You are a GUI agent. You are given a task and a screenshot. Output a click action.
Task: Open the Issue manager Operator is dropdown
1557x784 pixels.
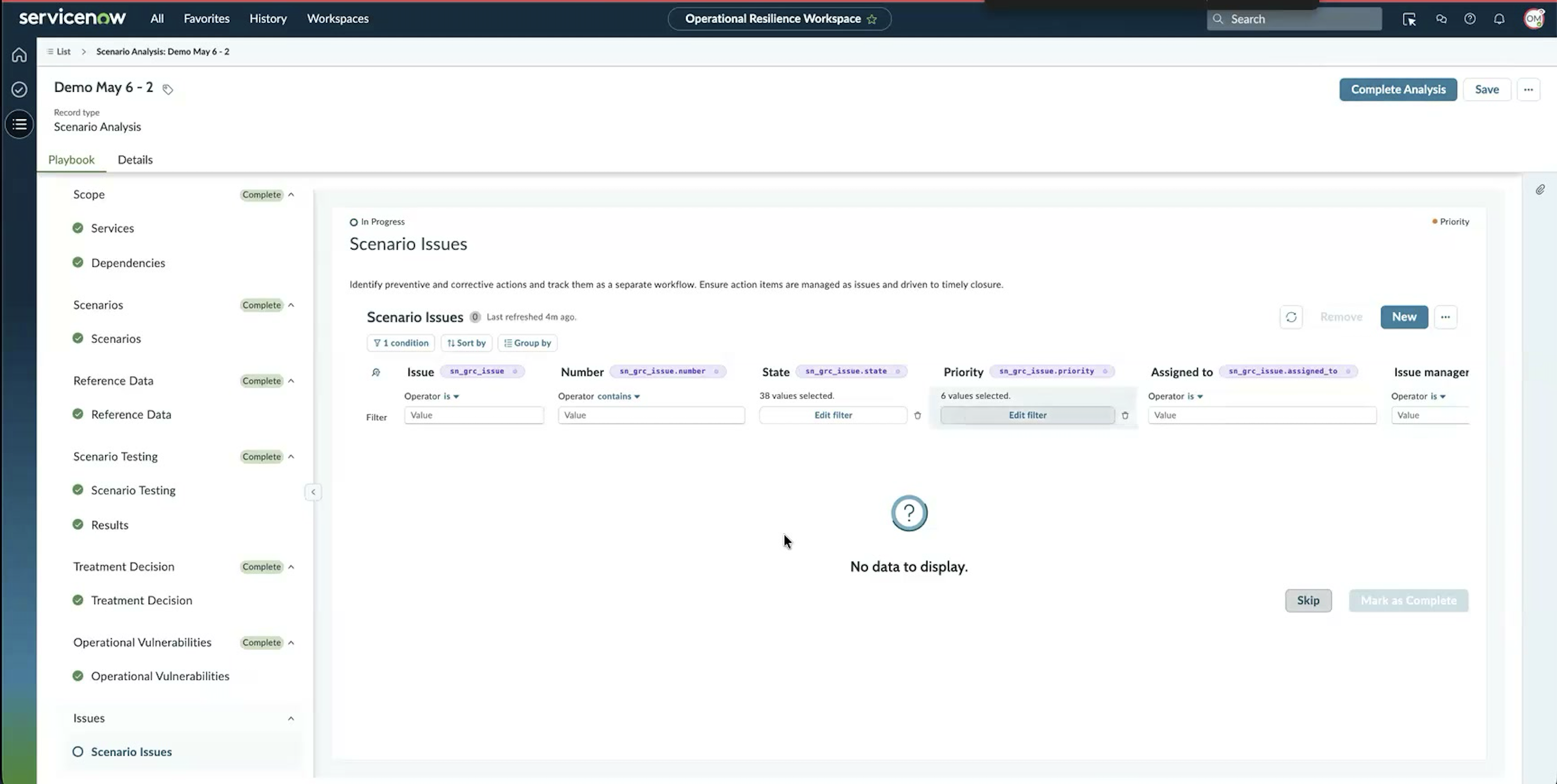[x=1438, y=397]
